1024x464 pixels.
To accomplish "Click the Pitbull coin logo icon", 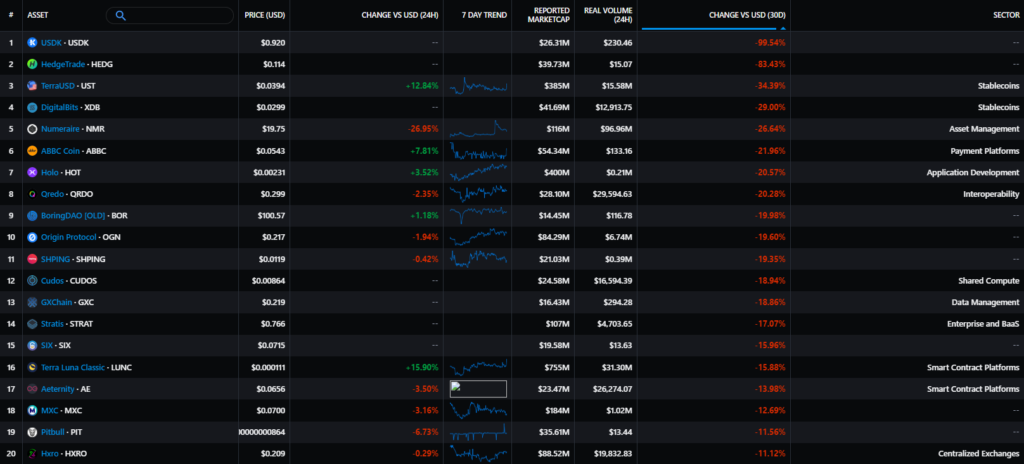I will click(32, 432).
